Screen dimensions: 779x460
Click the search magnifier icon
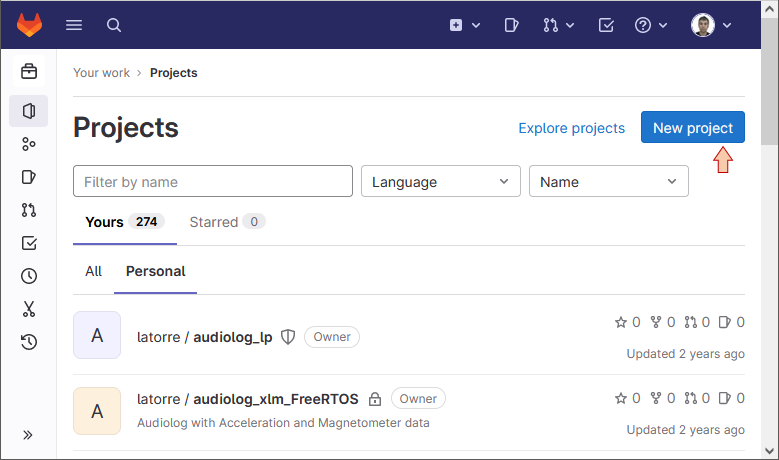click(114, 25)
